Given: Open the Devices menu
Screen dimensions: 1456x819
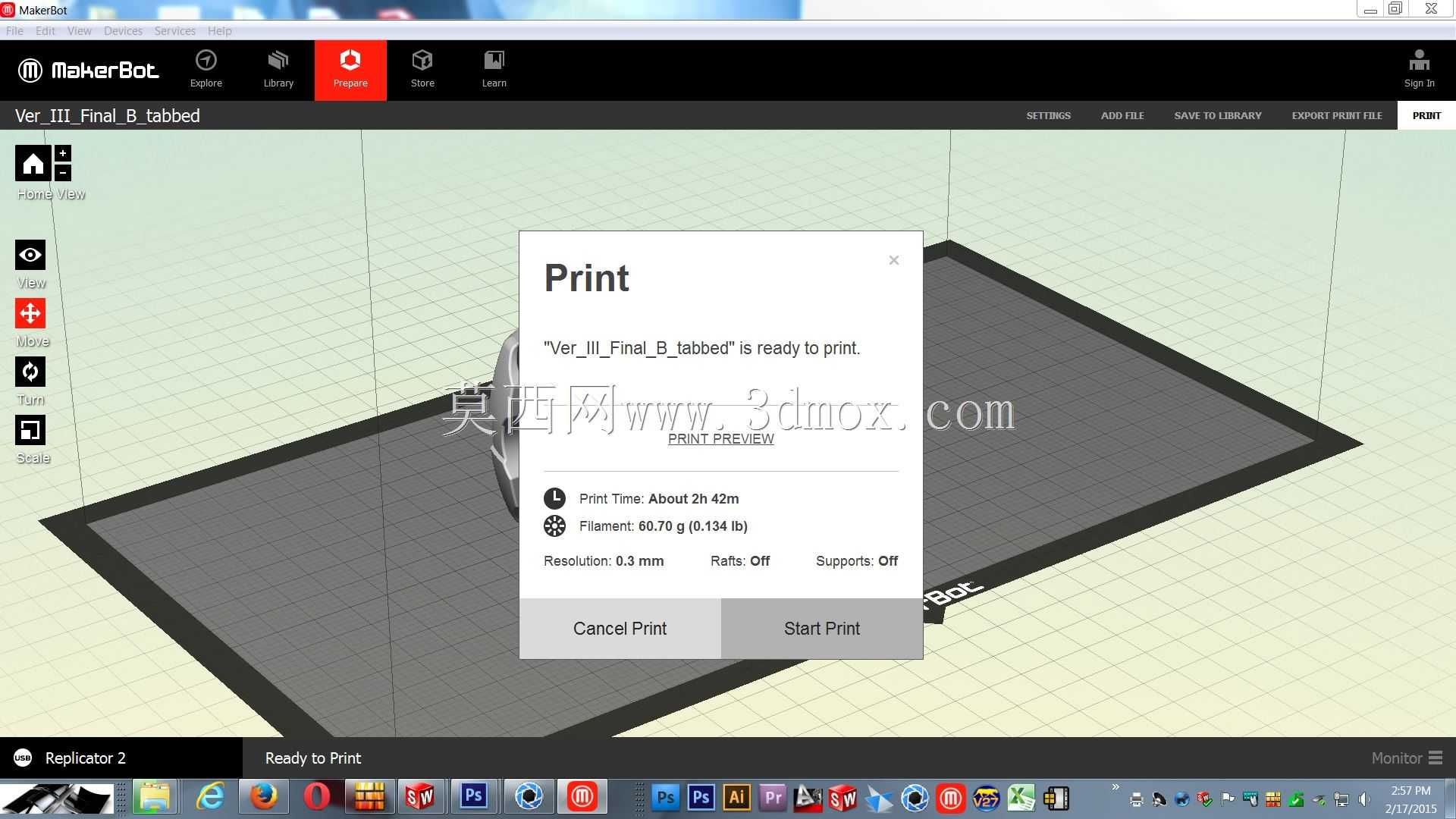Looking at the screenshot, I should (x=123, y=31).
